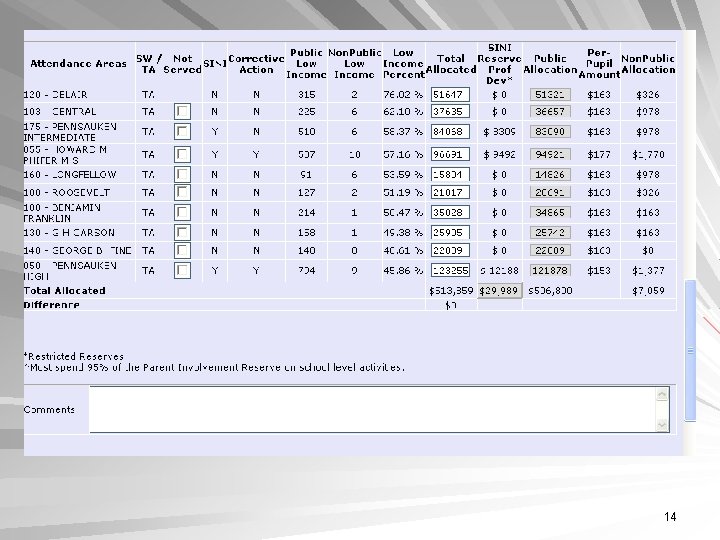
Task: Click G H Carson Public Allocation field
Action: pyautogui.click(x=550, y=232)
